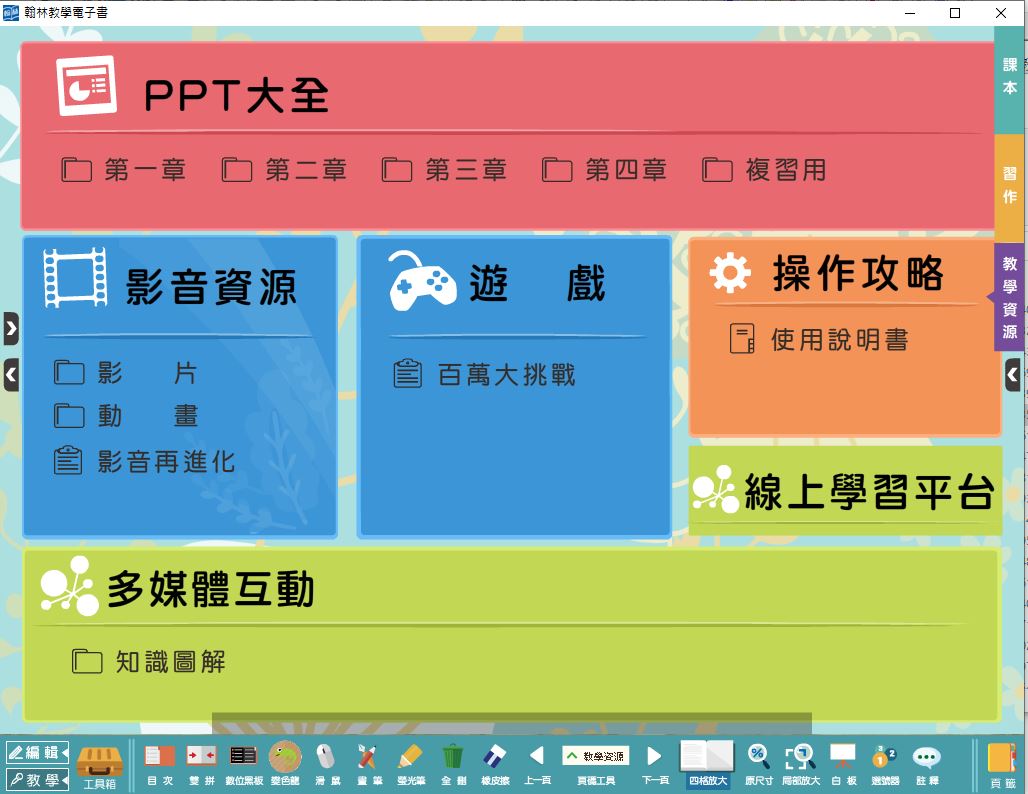The image size is (1028, 794).
Task: Expand the left-side panel with right arrow
Action: tap(11, 328)
